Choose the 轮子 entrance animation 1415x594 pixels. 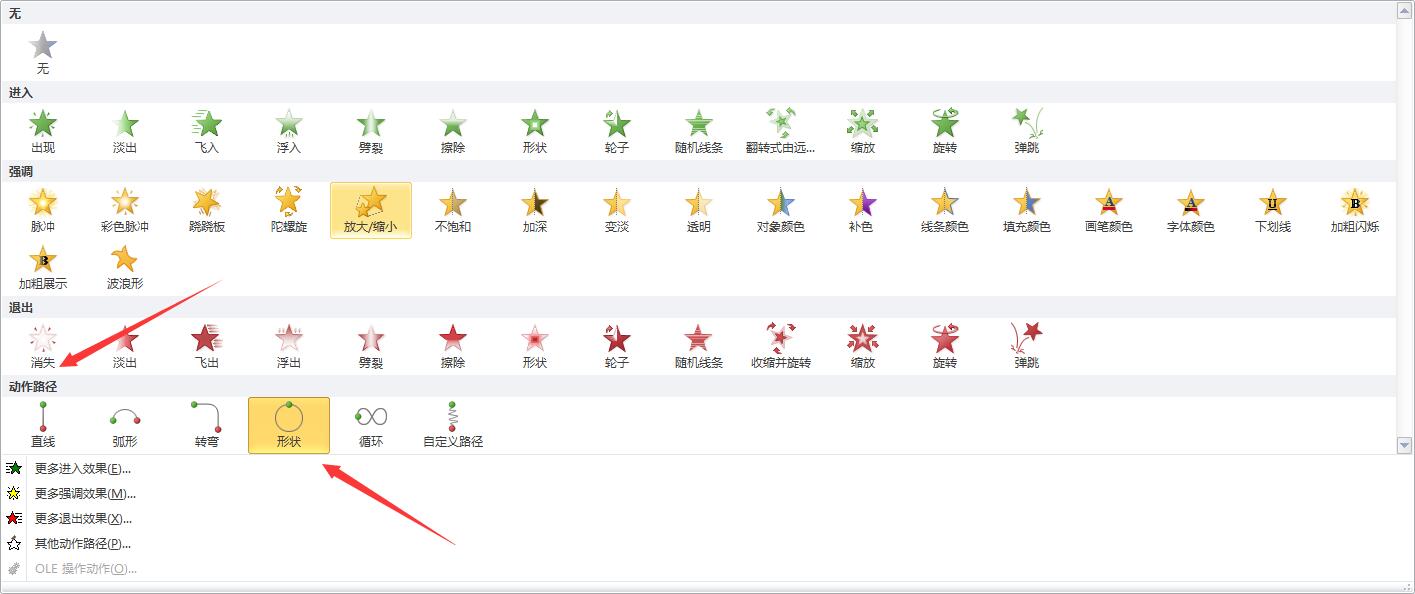coord(617,131)
